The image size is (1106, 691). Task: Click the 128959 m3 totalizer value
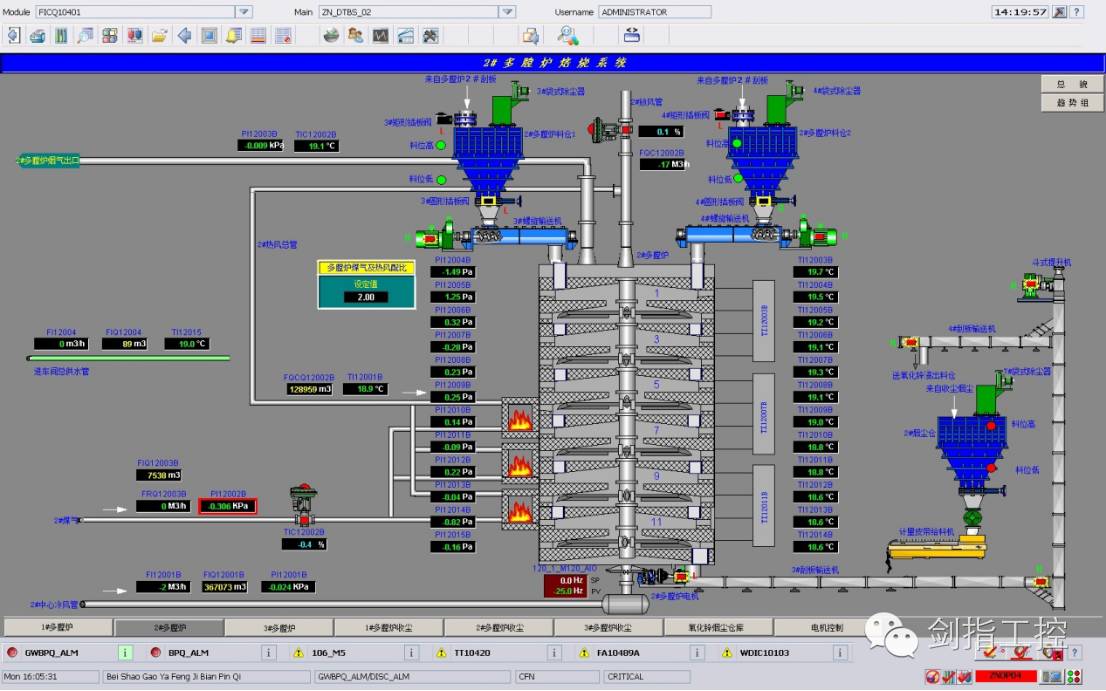point(309,389)
